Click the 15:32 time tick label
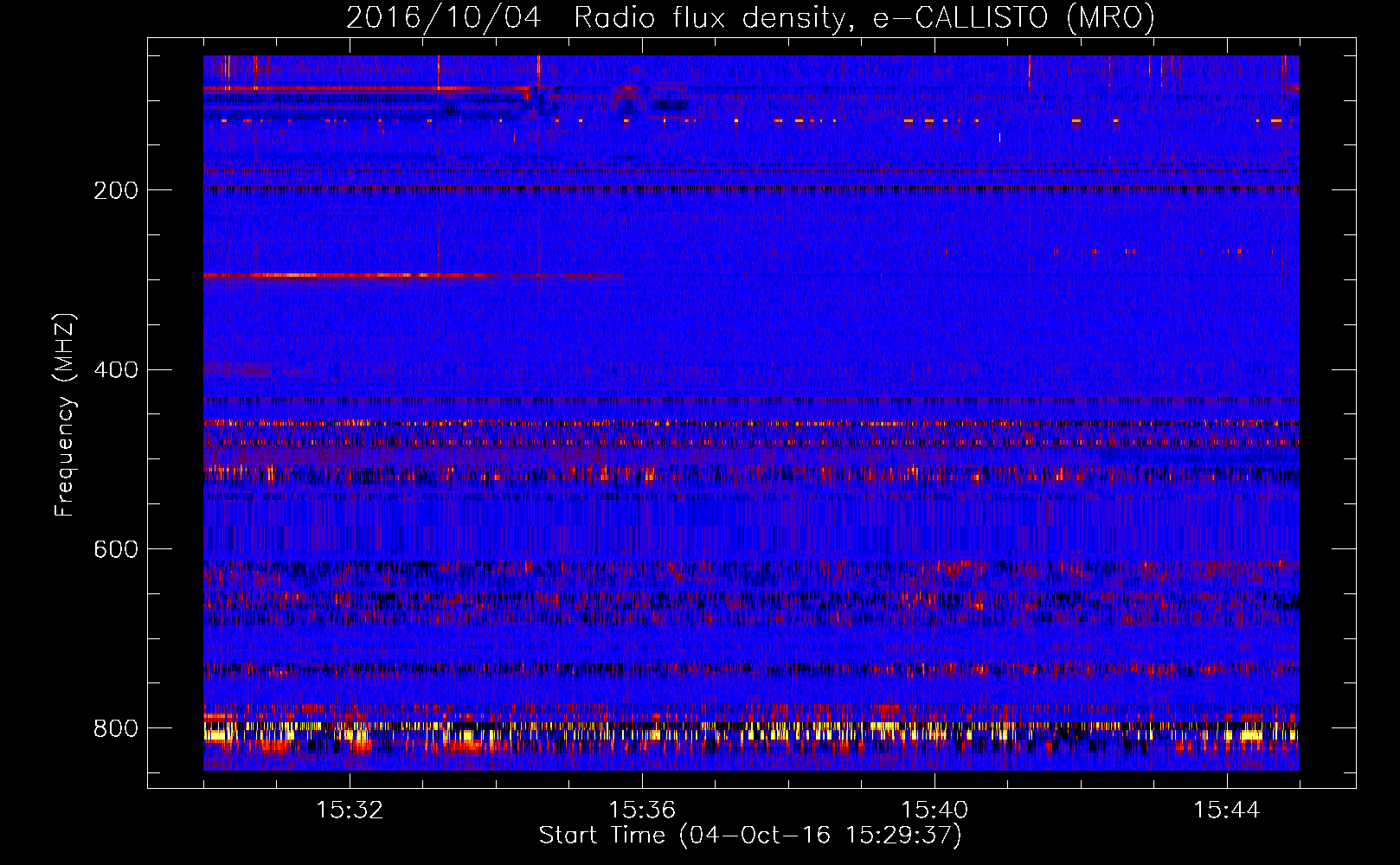This screenshot has height=865, width=1400. tap(350, 811)
